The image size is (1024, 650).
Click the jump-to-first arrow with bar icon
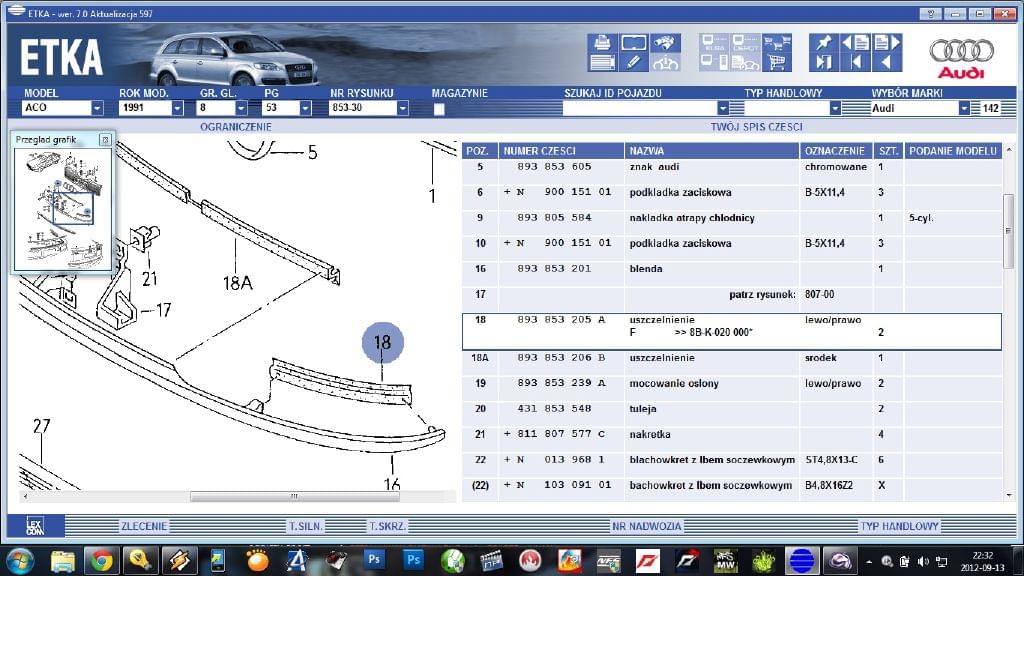tap(856, 62)
